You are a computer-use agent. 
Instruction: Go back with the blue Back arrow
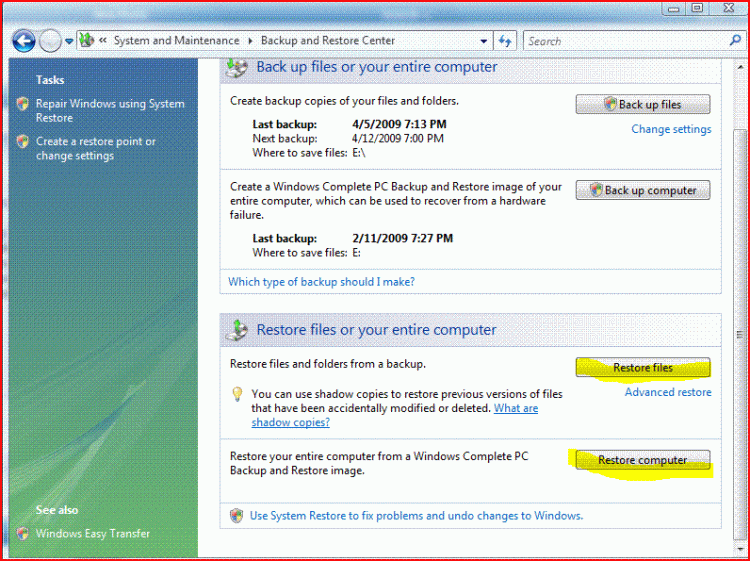[x=24, y=41]
